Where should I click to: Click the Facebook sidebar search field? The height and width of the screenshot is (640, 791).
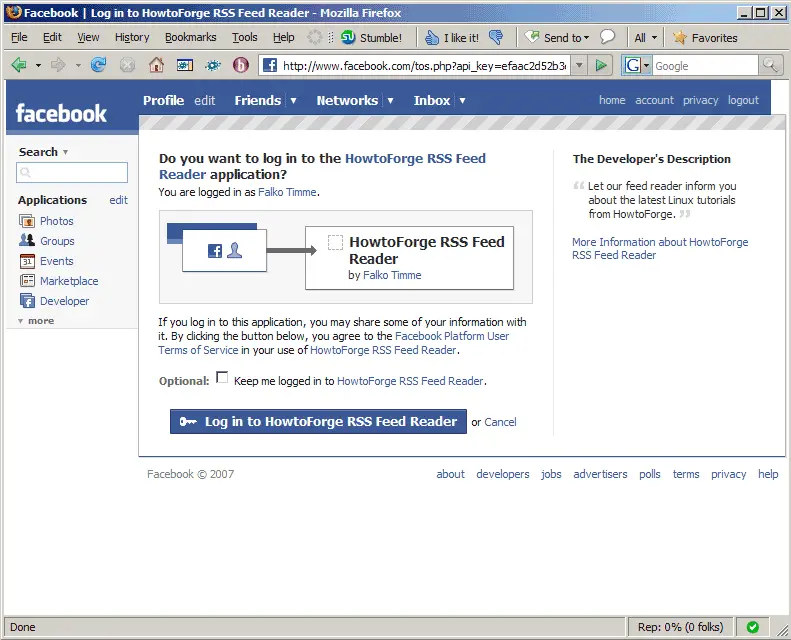72,172
